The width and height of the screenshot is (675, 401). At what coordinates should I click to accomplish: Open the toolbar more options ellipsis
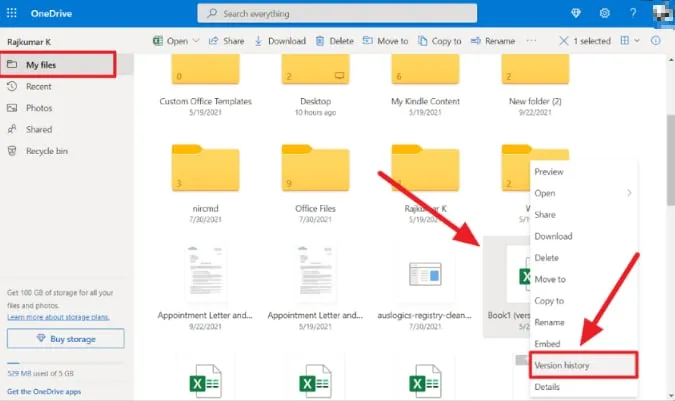tap(531, 41)
